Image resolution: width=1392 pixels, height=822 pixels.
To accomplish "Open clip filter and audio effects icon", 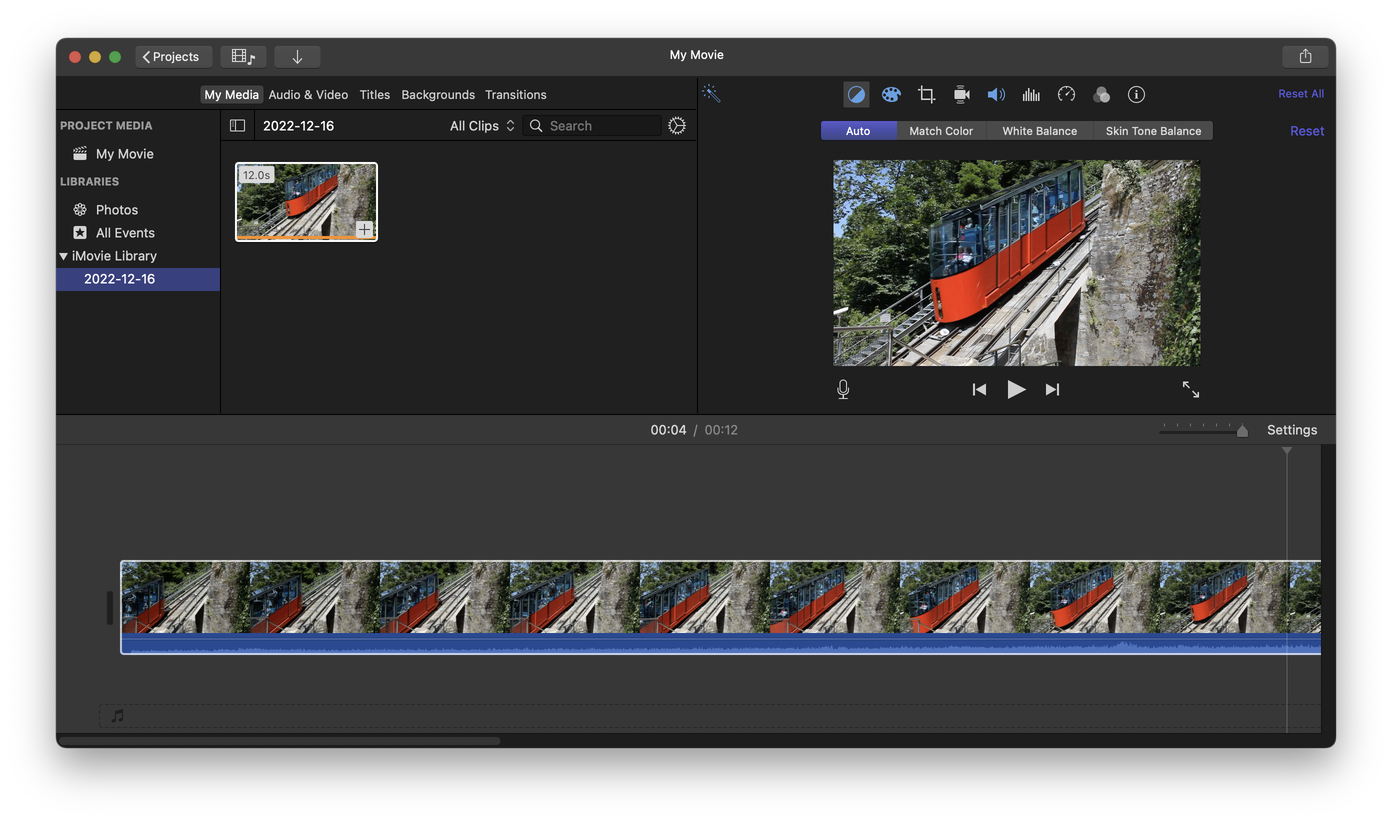I will [x=1101, y=94].
